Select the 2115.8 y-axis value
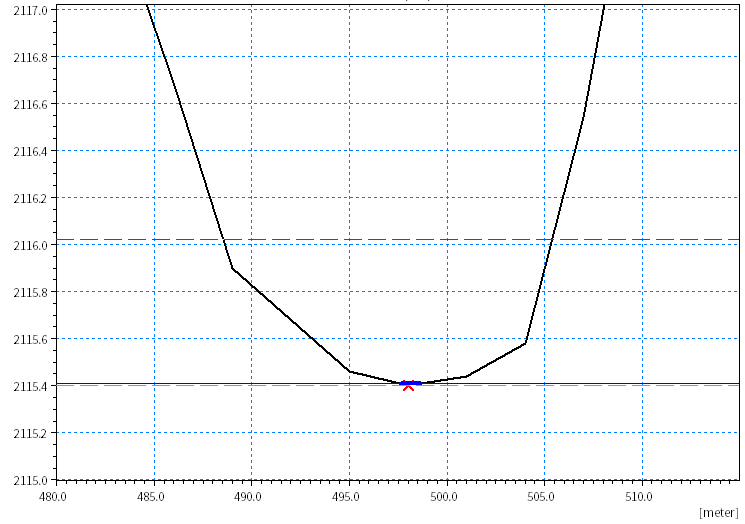Screen dimensions: 745x524 30,293
